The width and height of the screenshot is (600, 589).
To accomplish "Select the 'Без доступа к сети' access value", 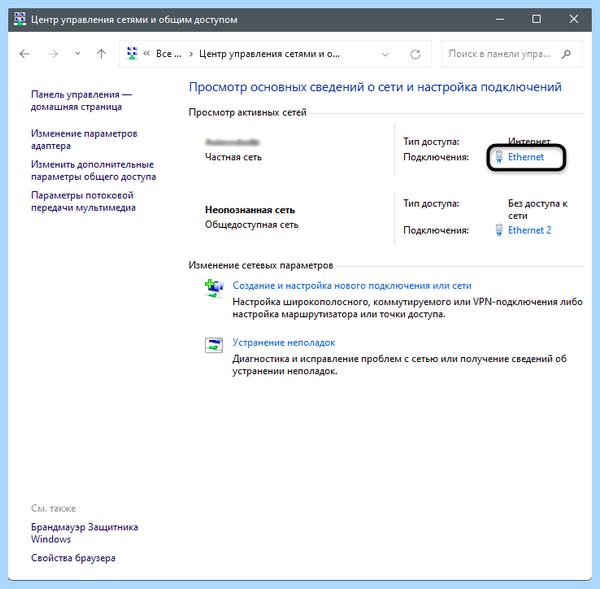I will click(x=538, y=209).
